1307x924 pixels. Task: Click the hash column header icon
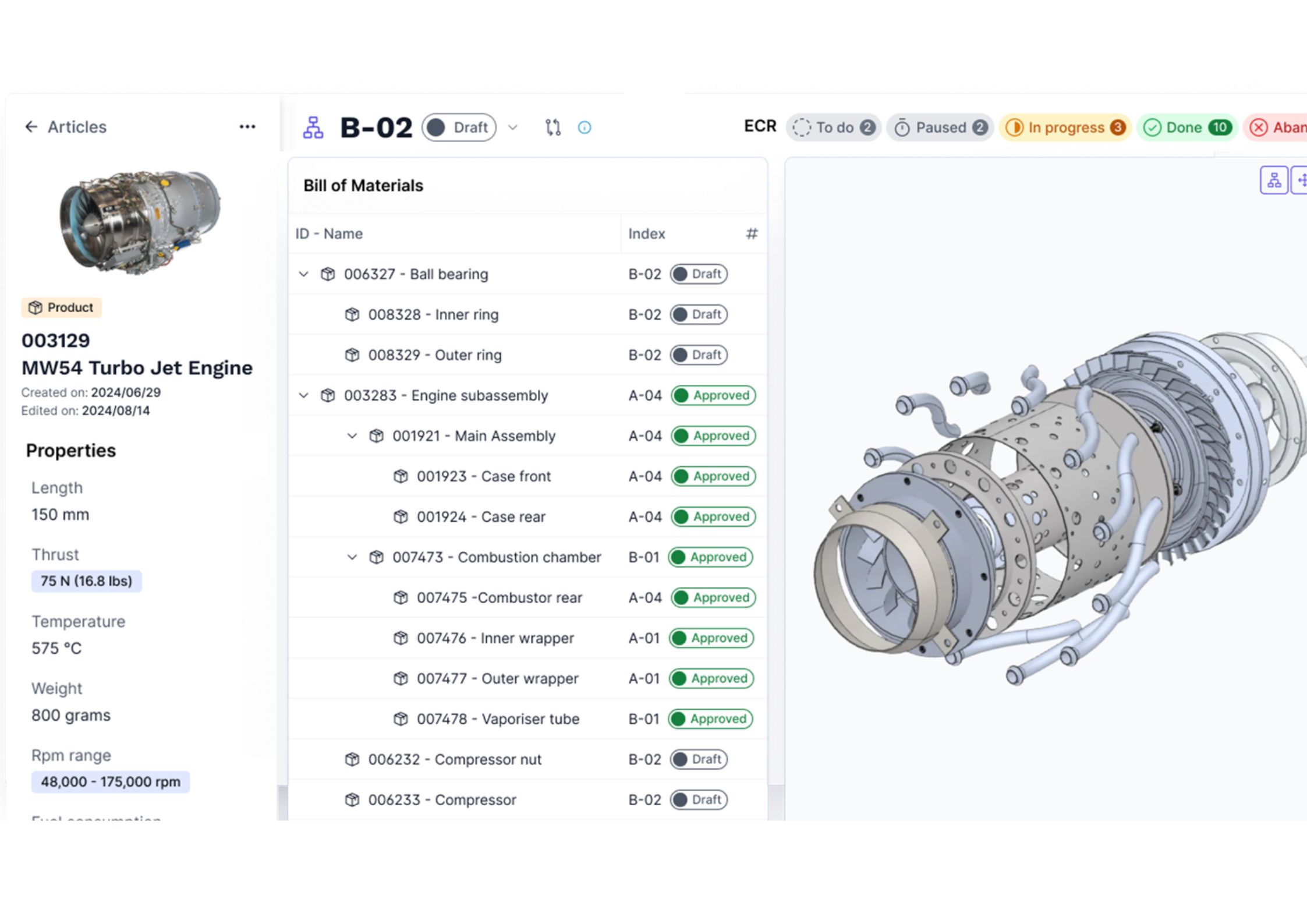pyautogui.click(x=752, y=234)
